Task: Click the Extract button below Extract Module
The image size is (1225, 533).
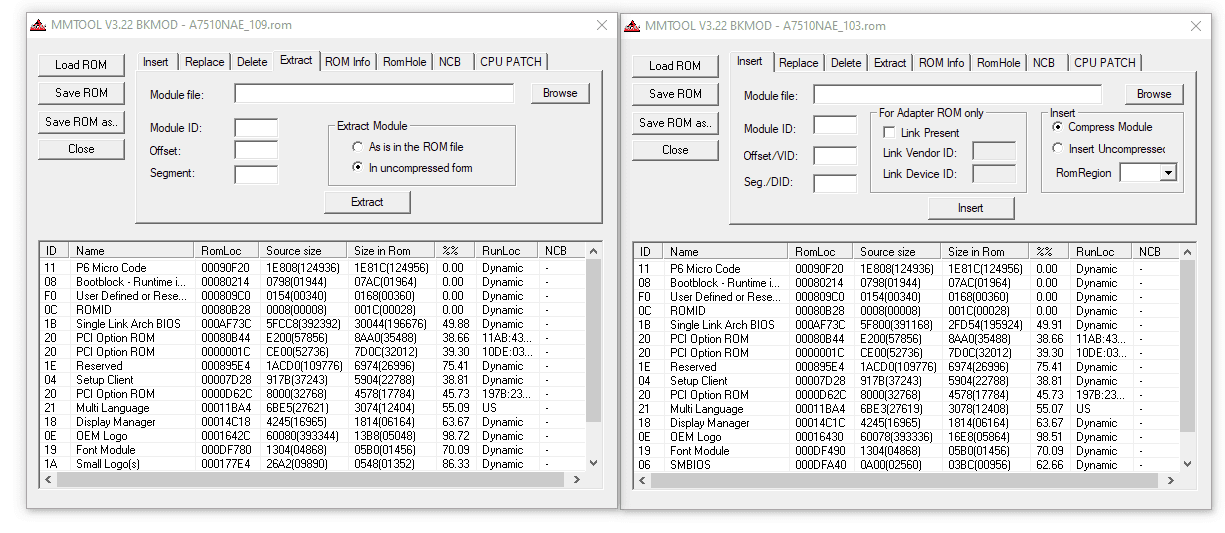Action: point(367,202)
